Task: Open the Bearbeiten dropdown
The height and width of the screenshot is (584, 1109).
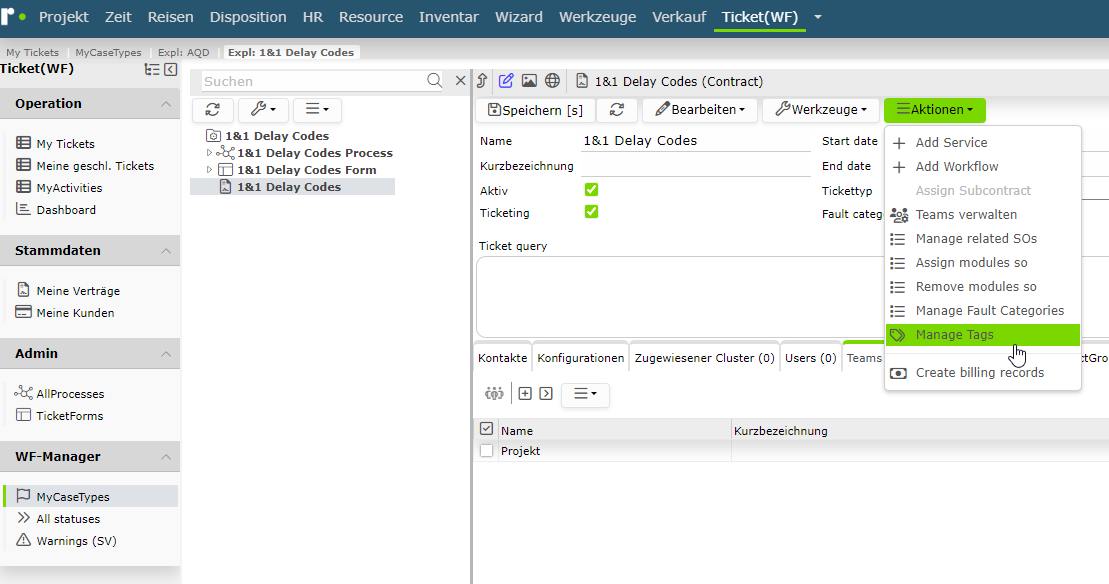Action: [699, 110]
